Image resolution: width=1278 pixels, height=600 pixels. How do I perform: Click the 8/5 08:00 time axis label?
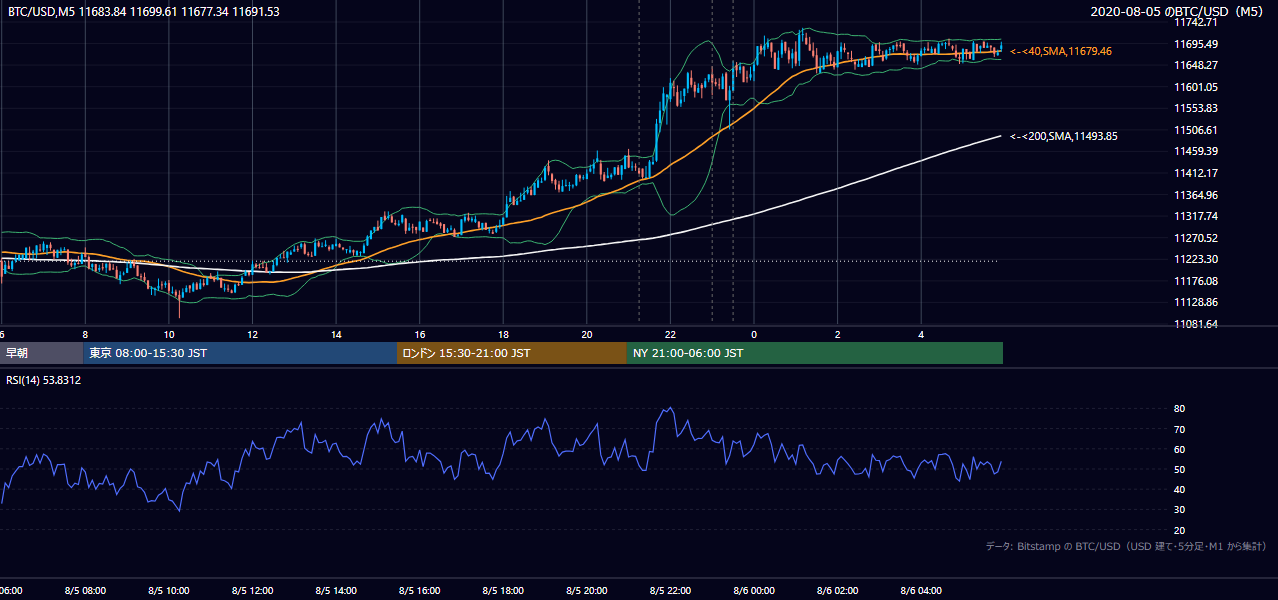tap(85, 591)
